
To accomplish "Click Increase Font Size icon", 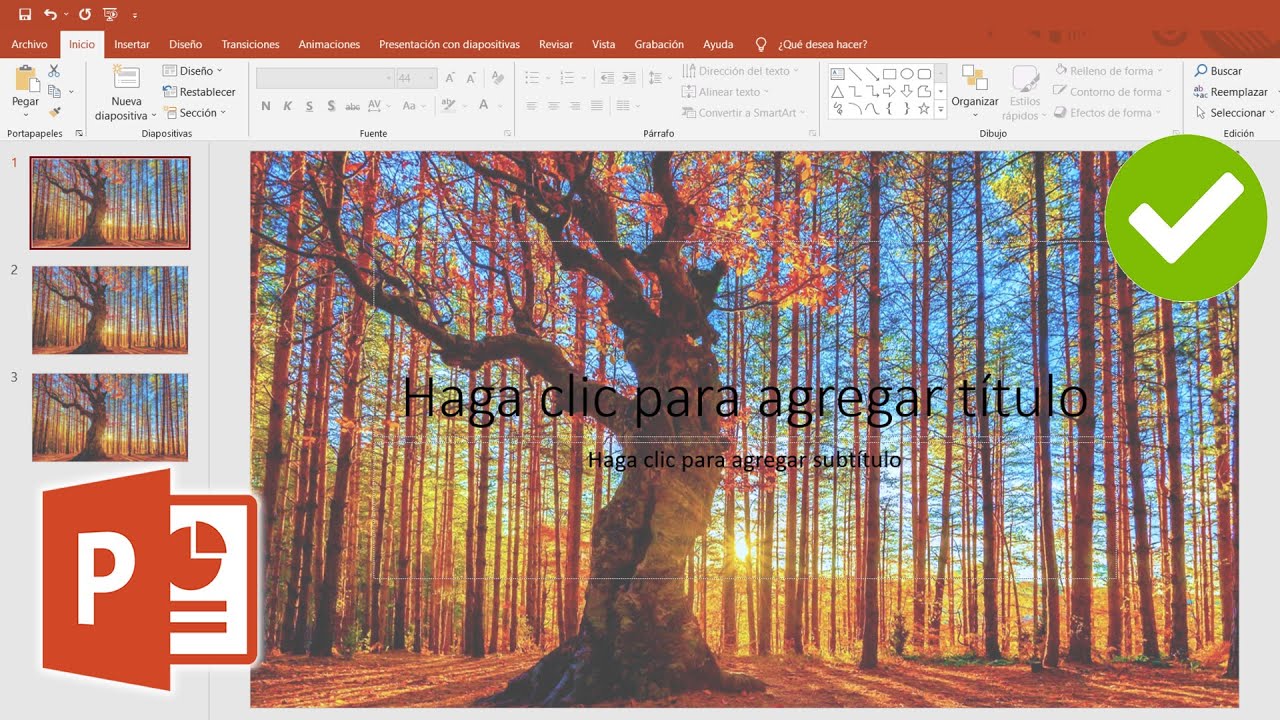I will pyautogui.click(x=450, y=78).
